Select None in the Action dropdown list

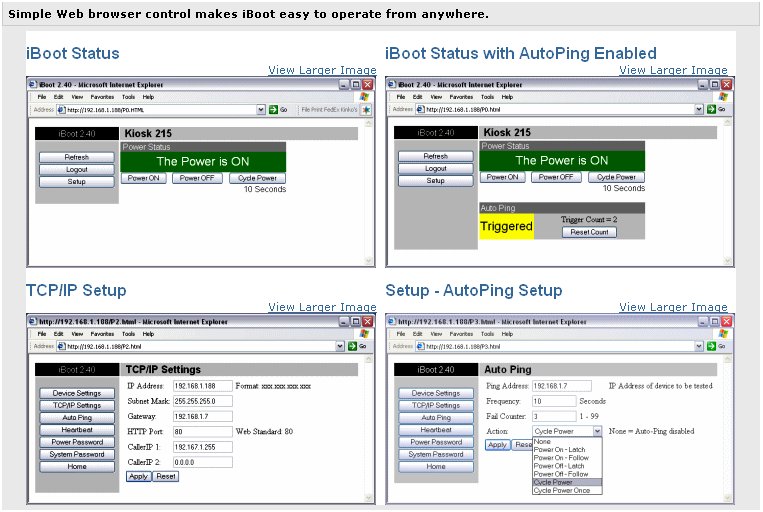[567, 441]
